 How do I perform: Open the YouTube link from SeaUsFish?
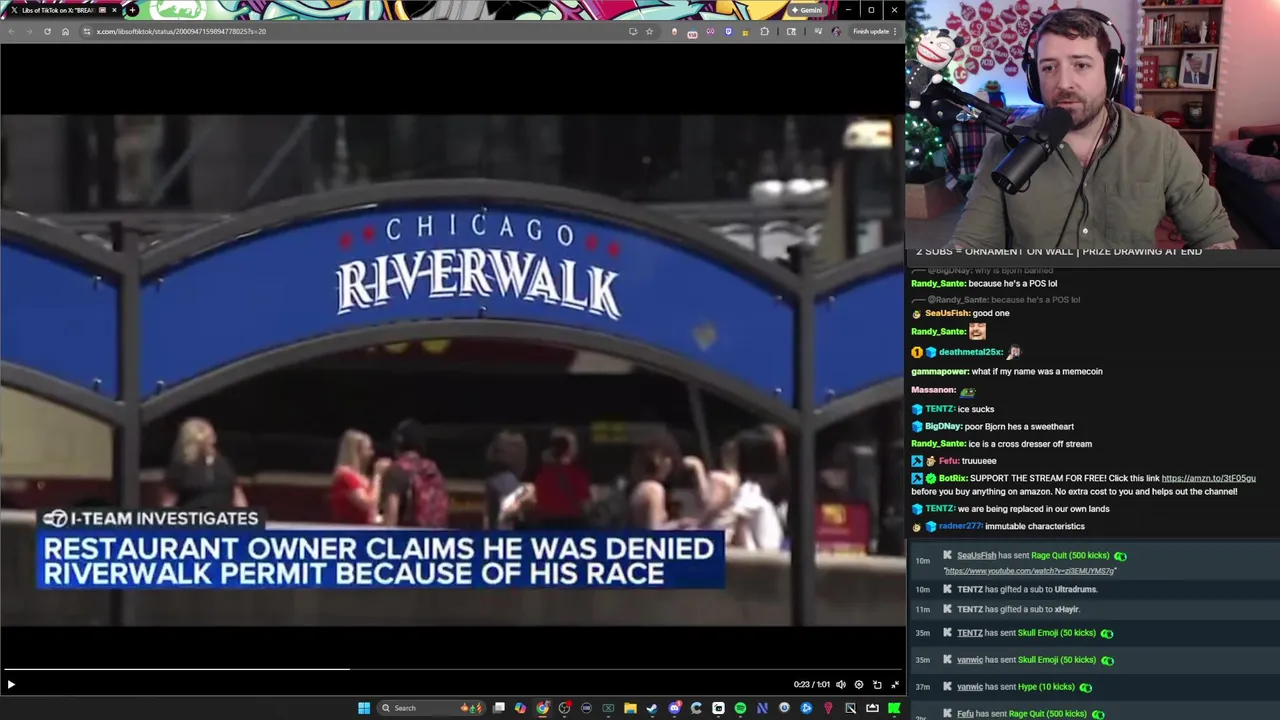pyautogui.click(x=1029, y=571)
